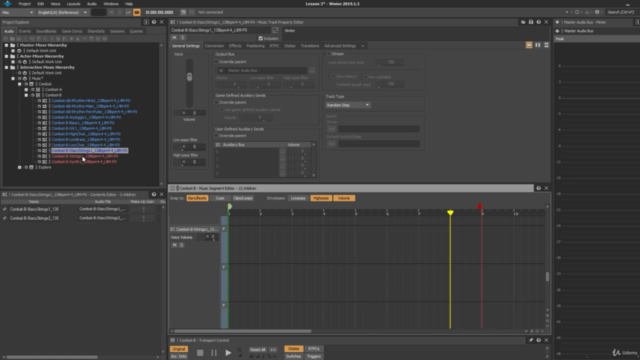
Task: Switch to the Effects tab in Property Editor
Action: point(235,46)
